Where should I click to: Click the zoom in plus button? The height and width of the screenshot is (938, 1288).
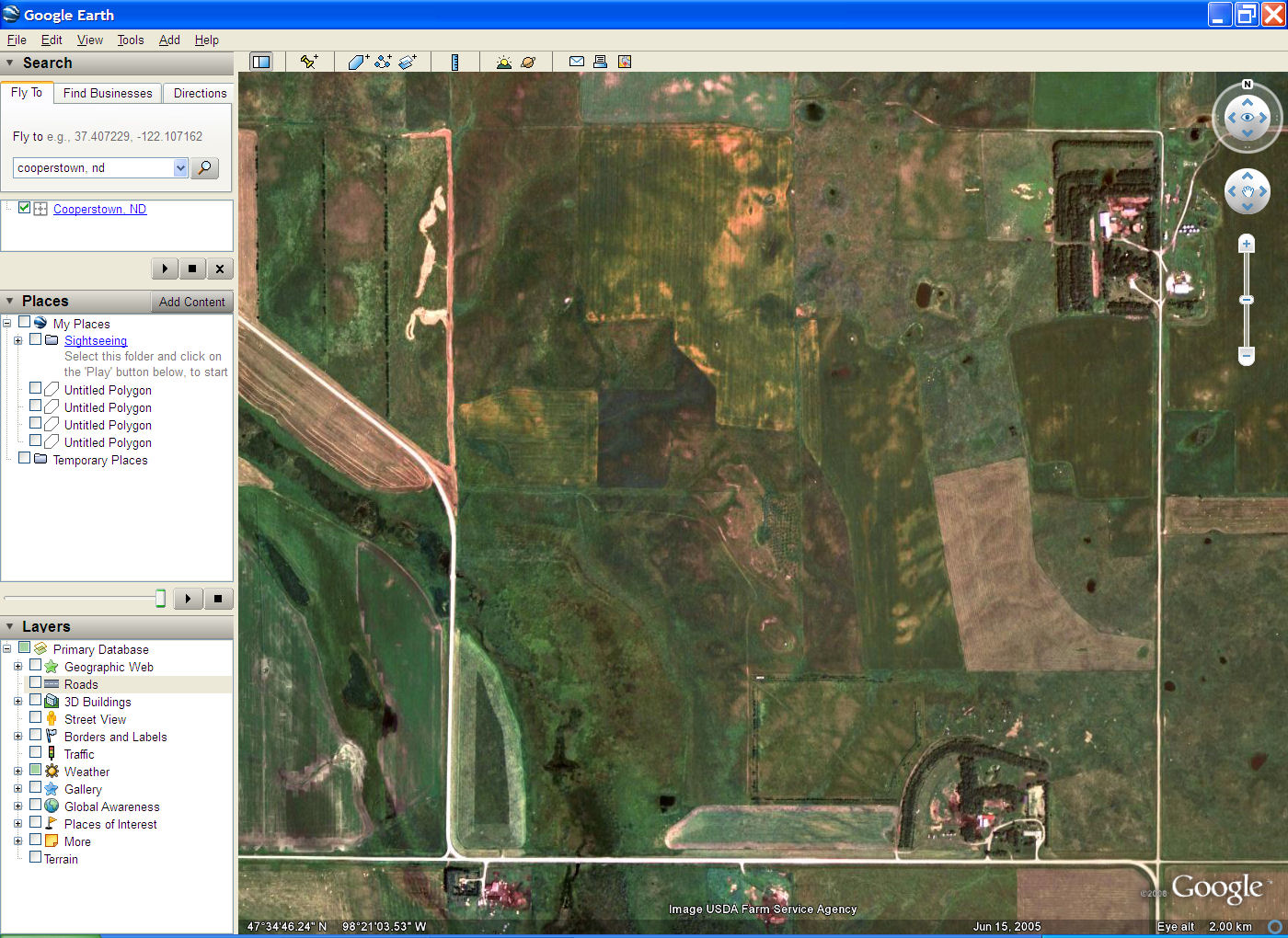1247,244
